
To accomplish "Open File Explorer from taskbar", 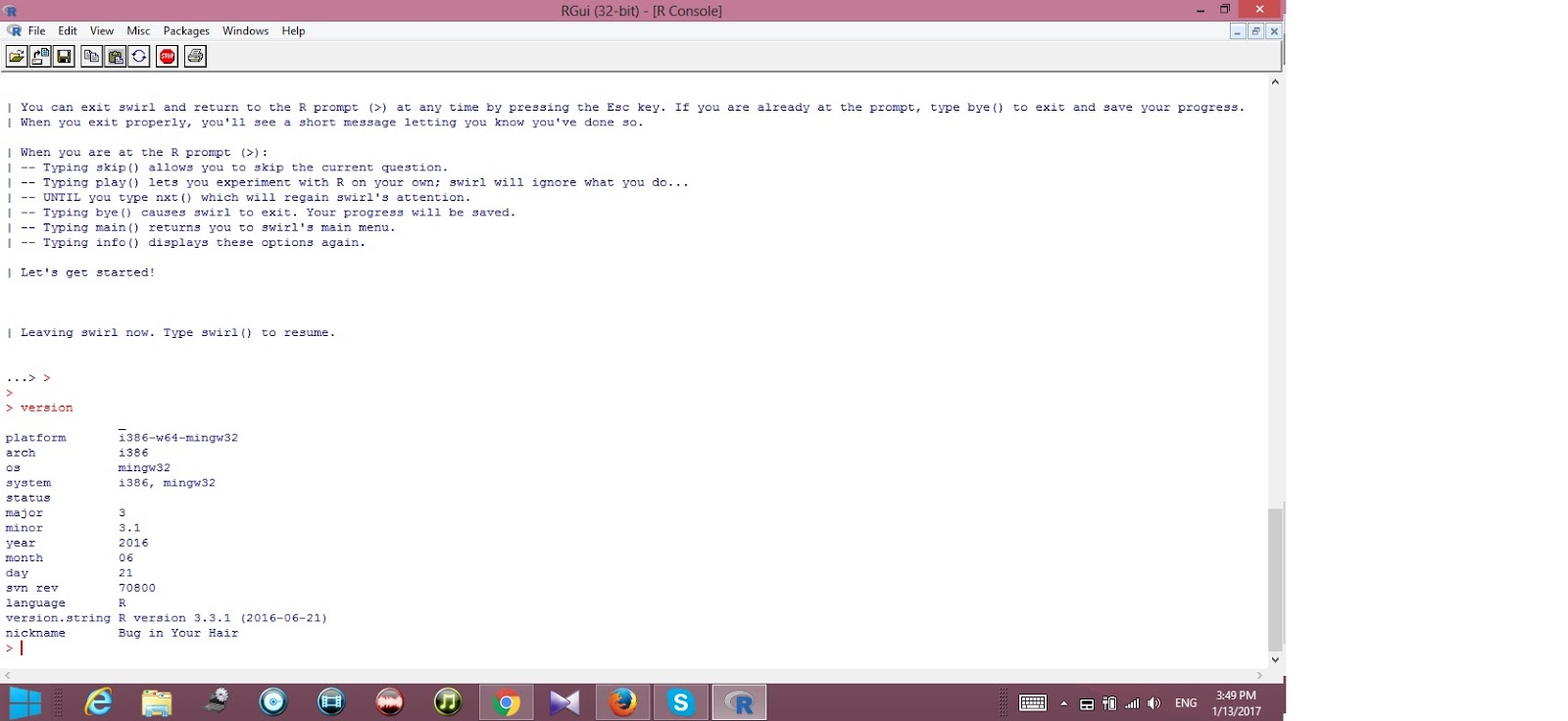I will click(x=157, y=702).
